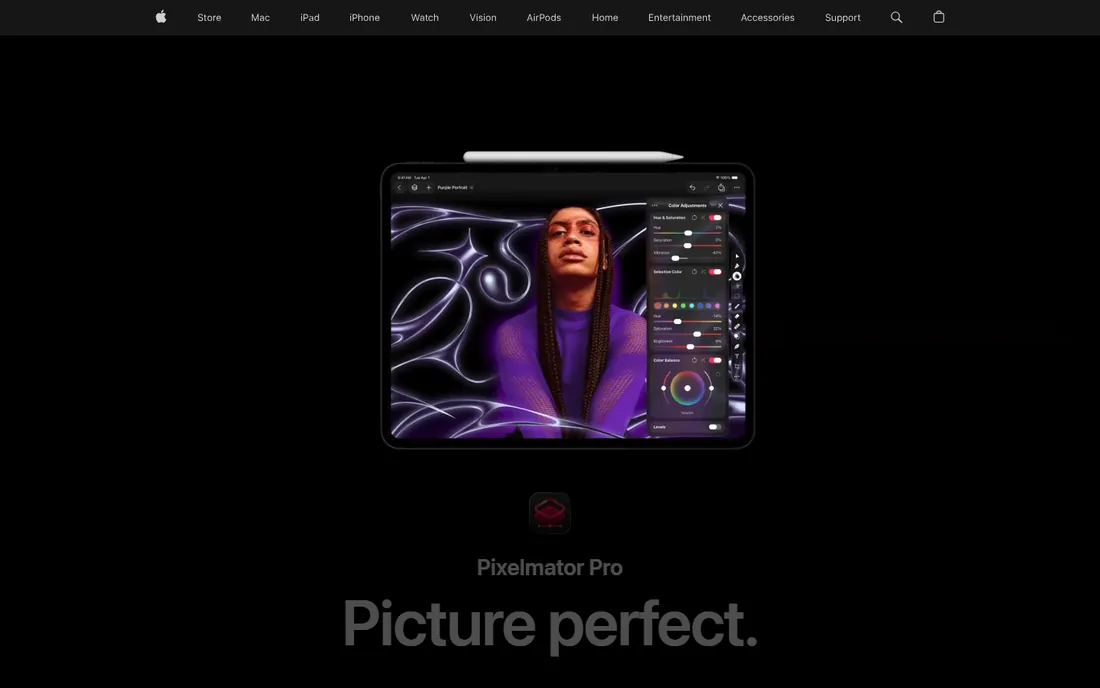Click the Color Balance color wheel center
Screen dimensions: 1100x688
tap(688, 389)
